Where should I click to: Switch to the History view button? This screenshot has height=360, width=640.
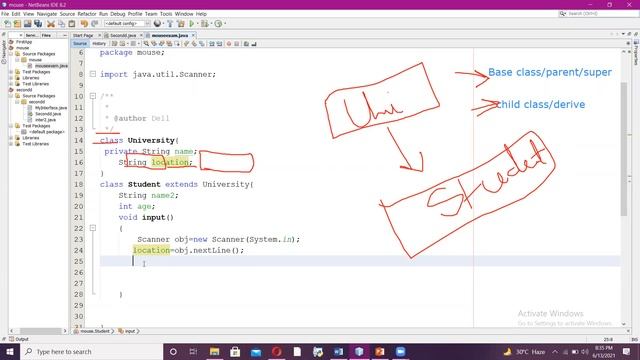click(99, 44)
